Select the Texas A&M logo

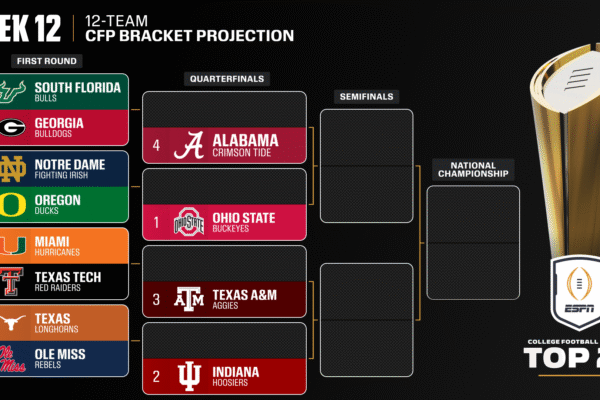click(x=188, y=298)
